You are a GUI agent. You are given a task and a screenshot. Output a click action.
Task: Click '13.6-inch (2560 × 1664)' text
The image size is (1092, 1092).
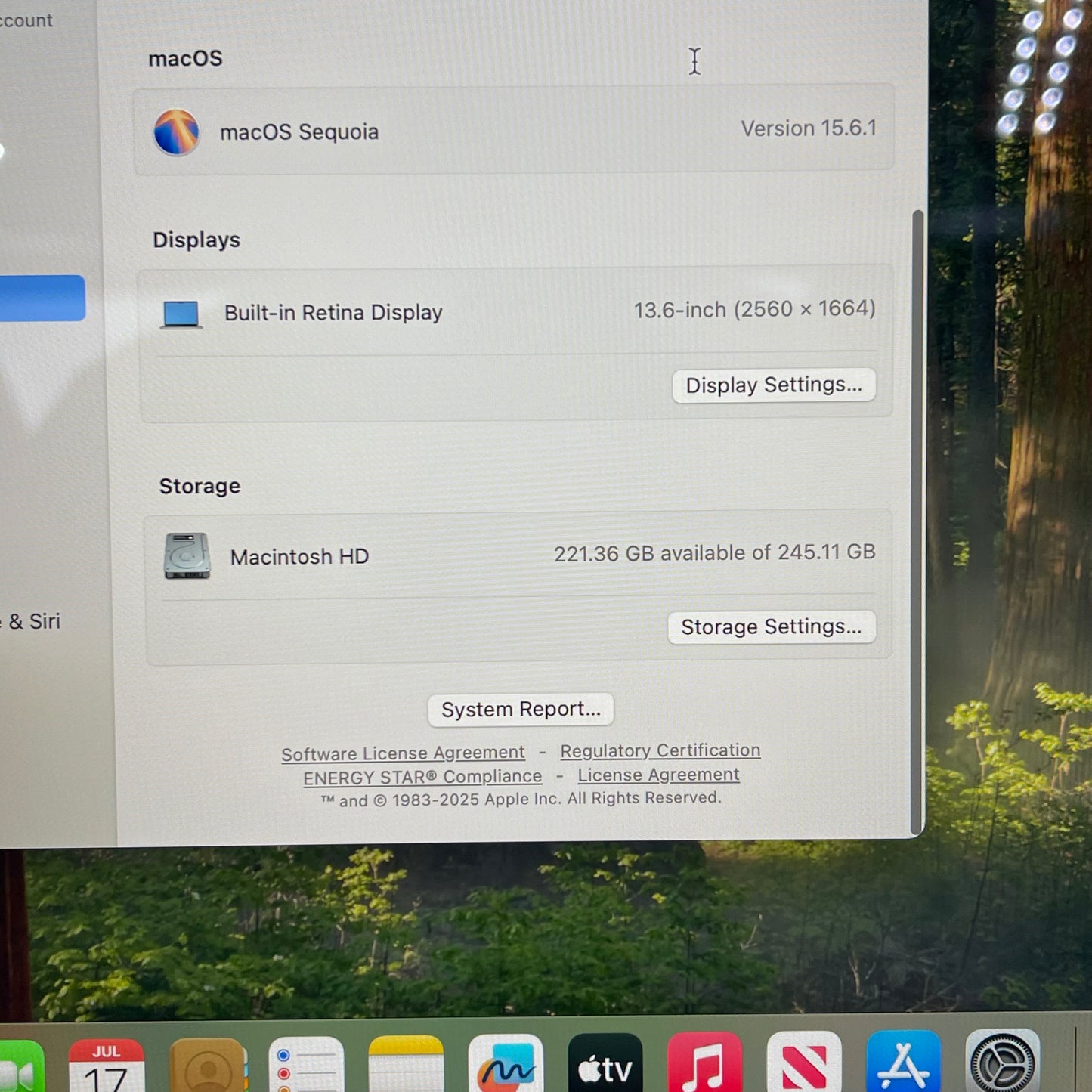(754, 309)
